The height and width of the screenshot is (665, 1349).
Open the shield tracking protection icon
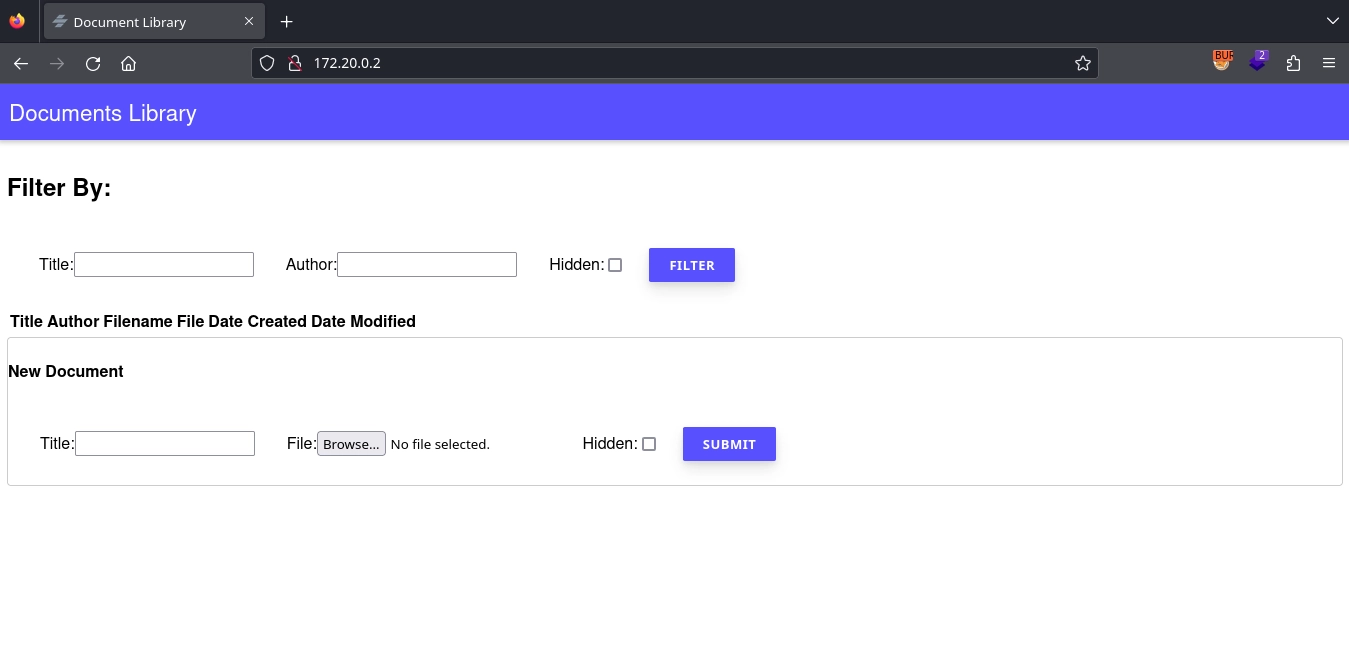coord(267,63)
